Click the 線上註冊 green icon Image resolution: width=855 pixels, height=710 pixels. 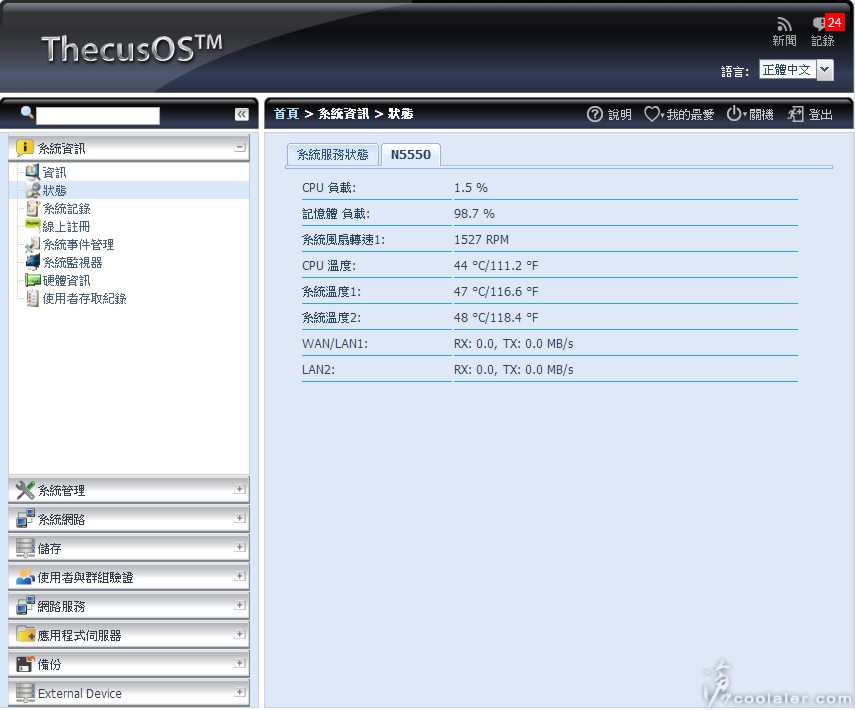pos(33,225)
